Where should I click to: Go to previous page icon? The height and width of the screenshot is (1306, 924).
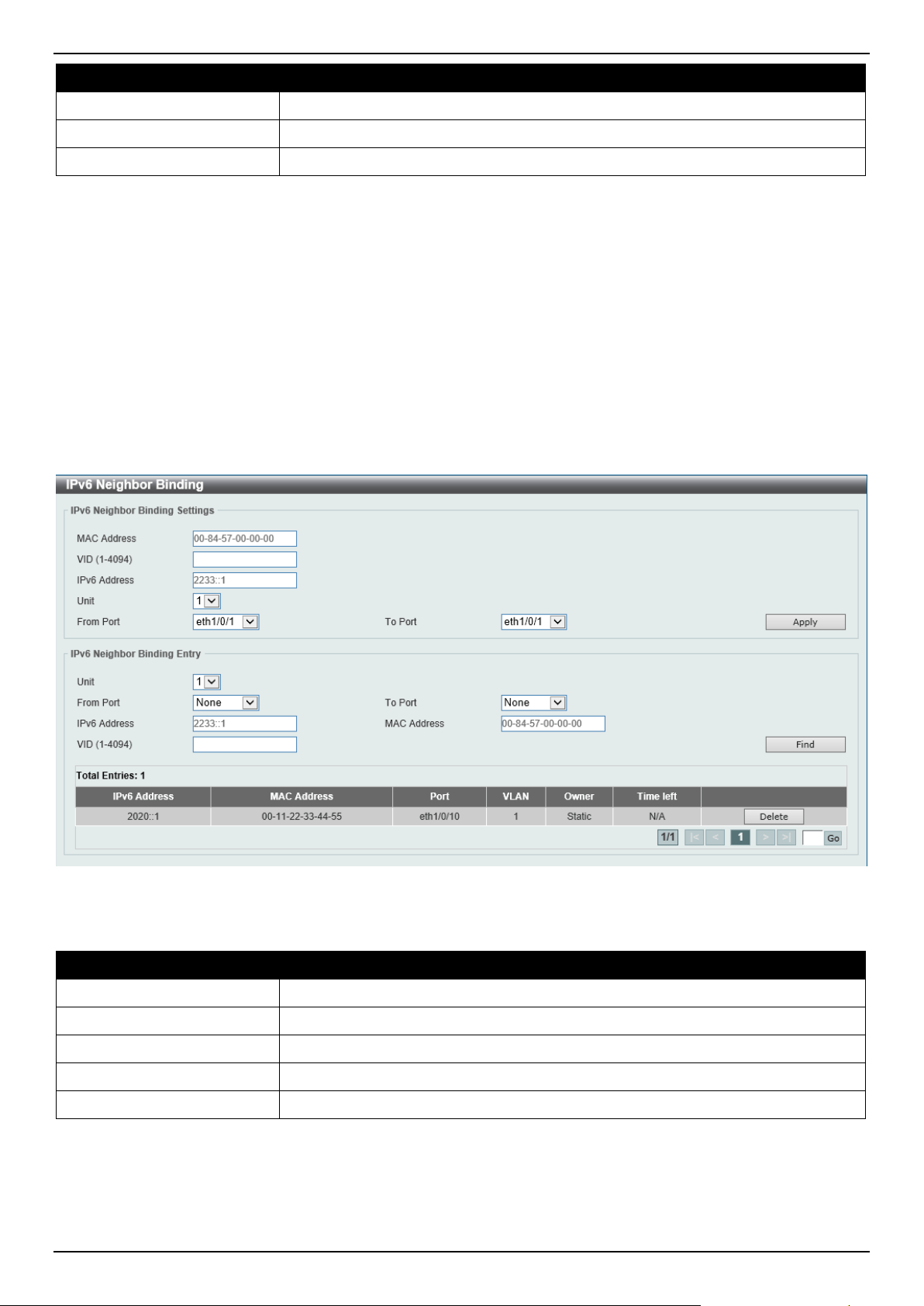[715, 838]
